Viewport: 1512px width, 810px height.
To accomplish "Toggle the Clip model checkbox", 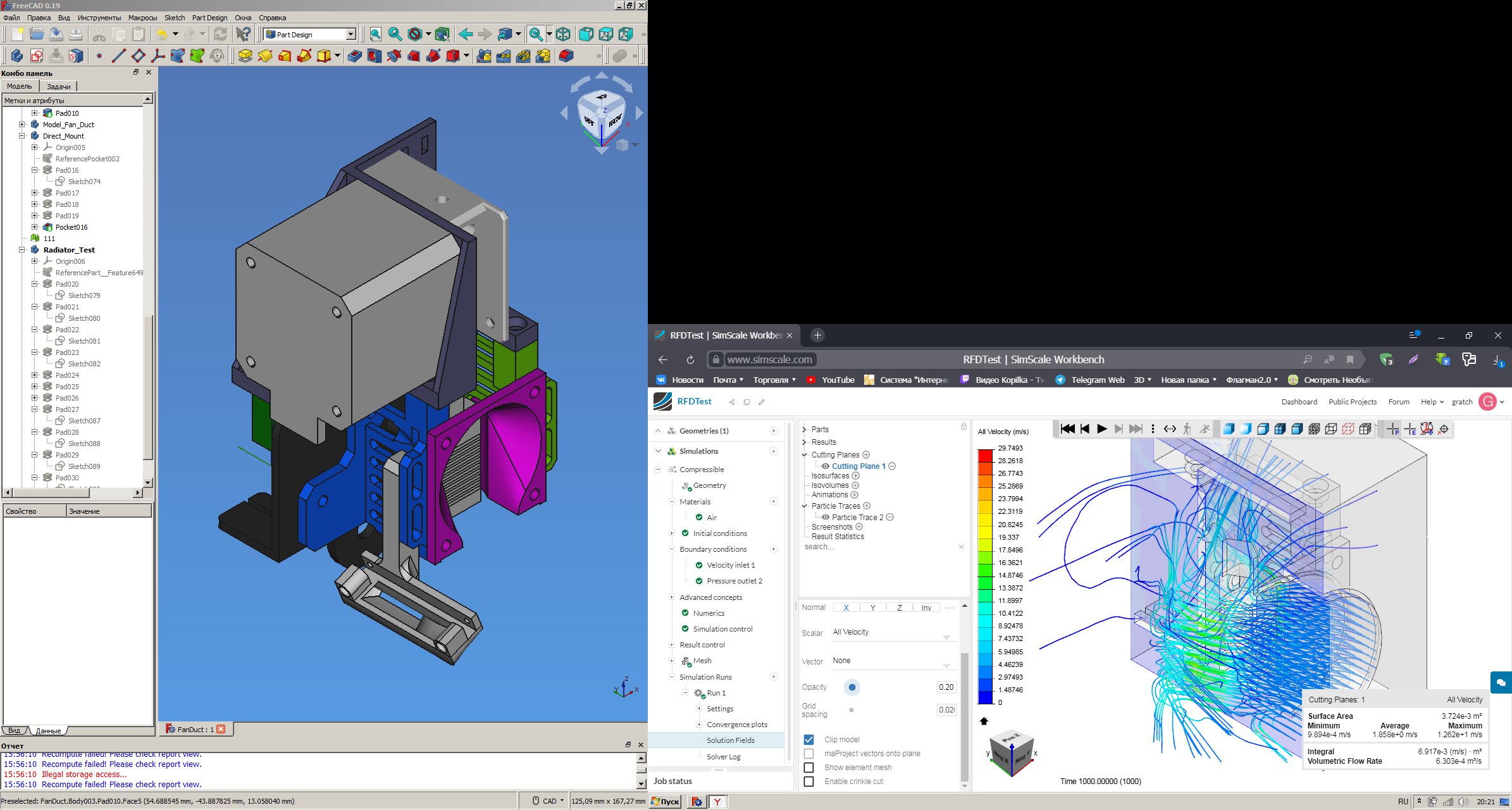I will click(x=809, y=740).
